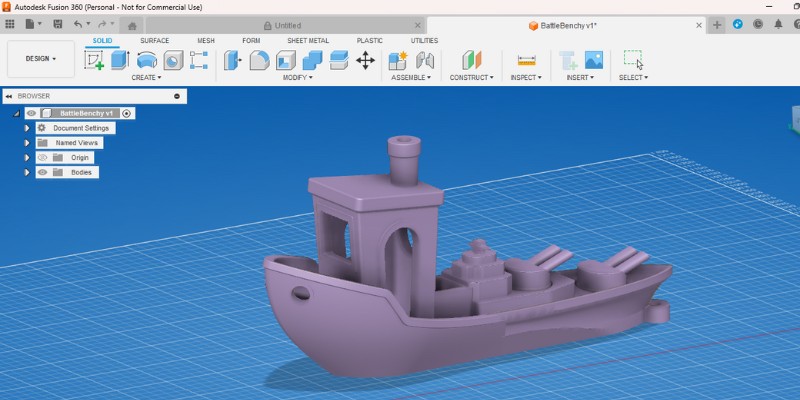Go to the Home tab icon

pyautogui.click(x=132, y=26)
